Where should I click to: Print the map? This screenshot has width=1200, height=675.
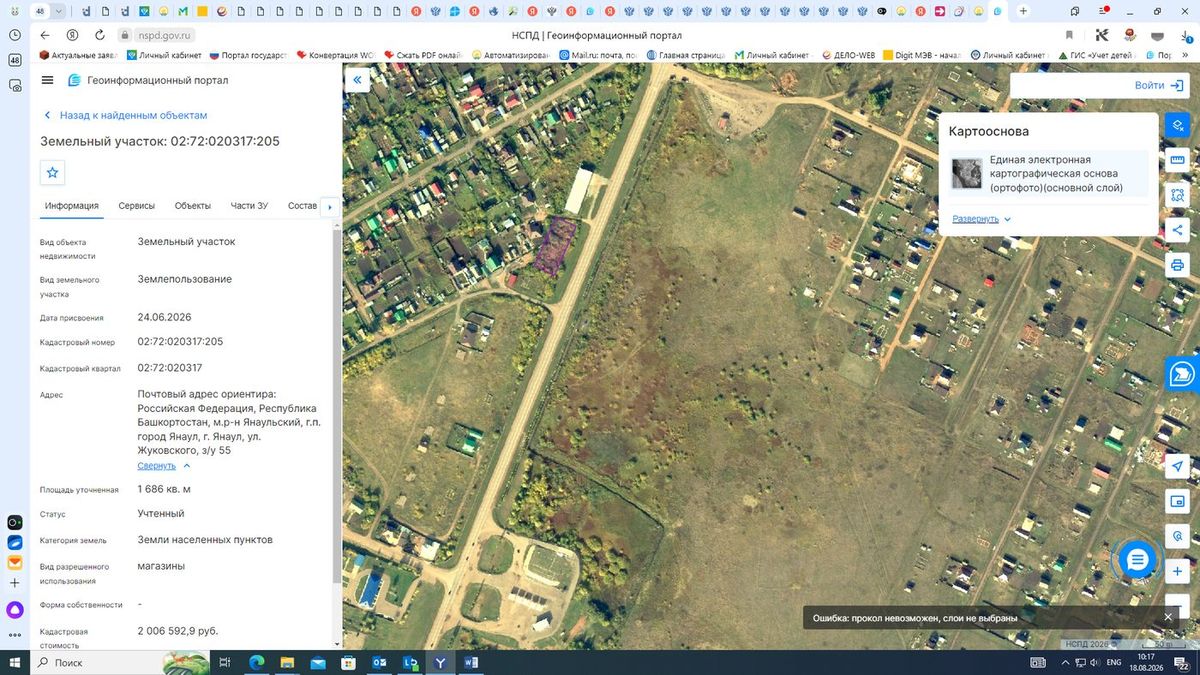click(1177, 265)
